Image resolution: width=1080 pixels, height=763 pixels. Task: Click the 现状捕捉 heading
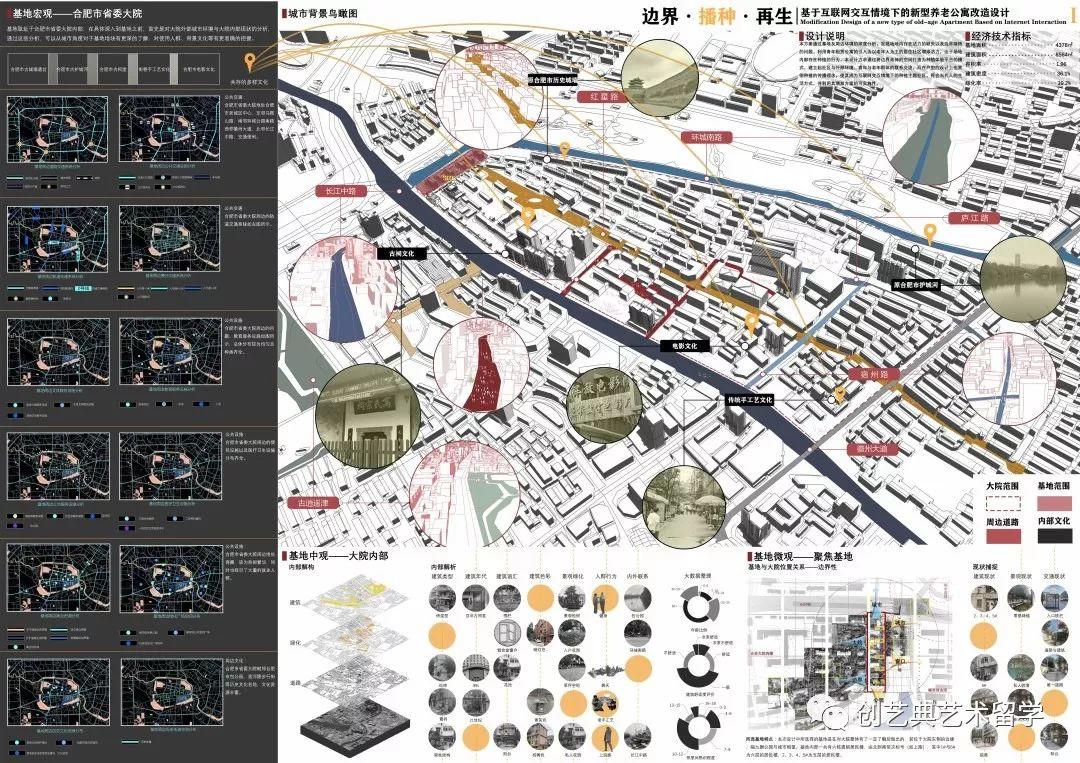pos(985,567)
